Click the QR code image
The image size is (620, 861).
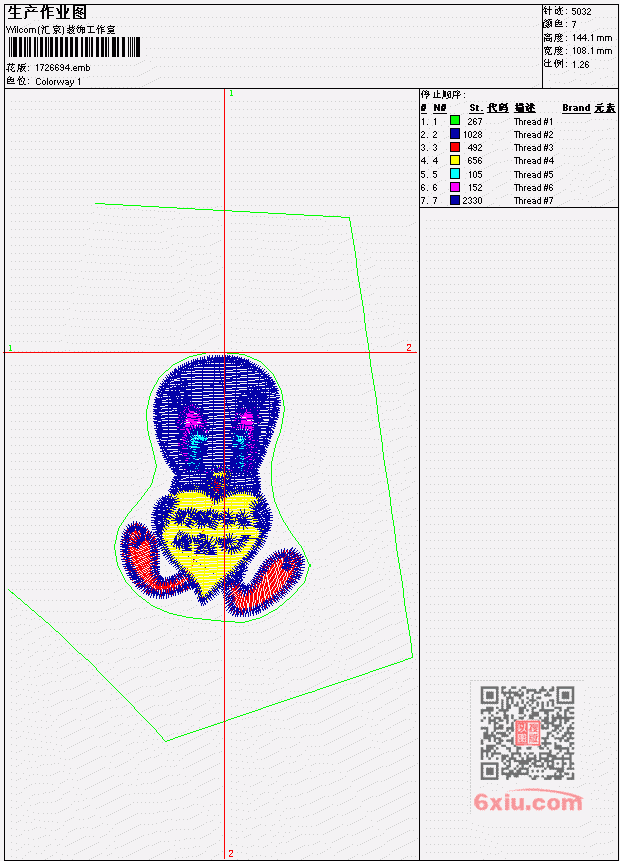pyautogui.click(x=527, y=733)
